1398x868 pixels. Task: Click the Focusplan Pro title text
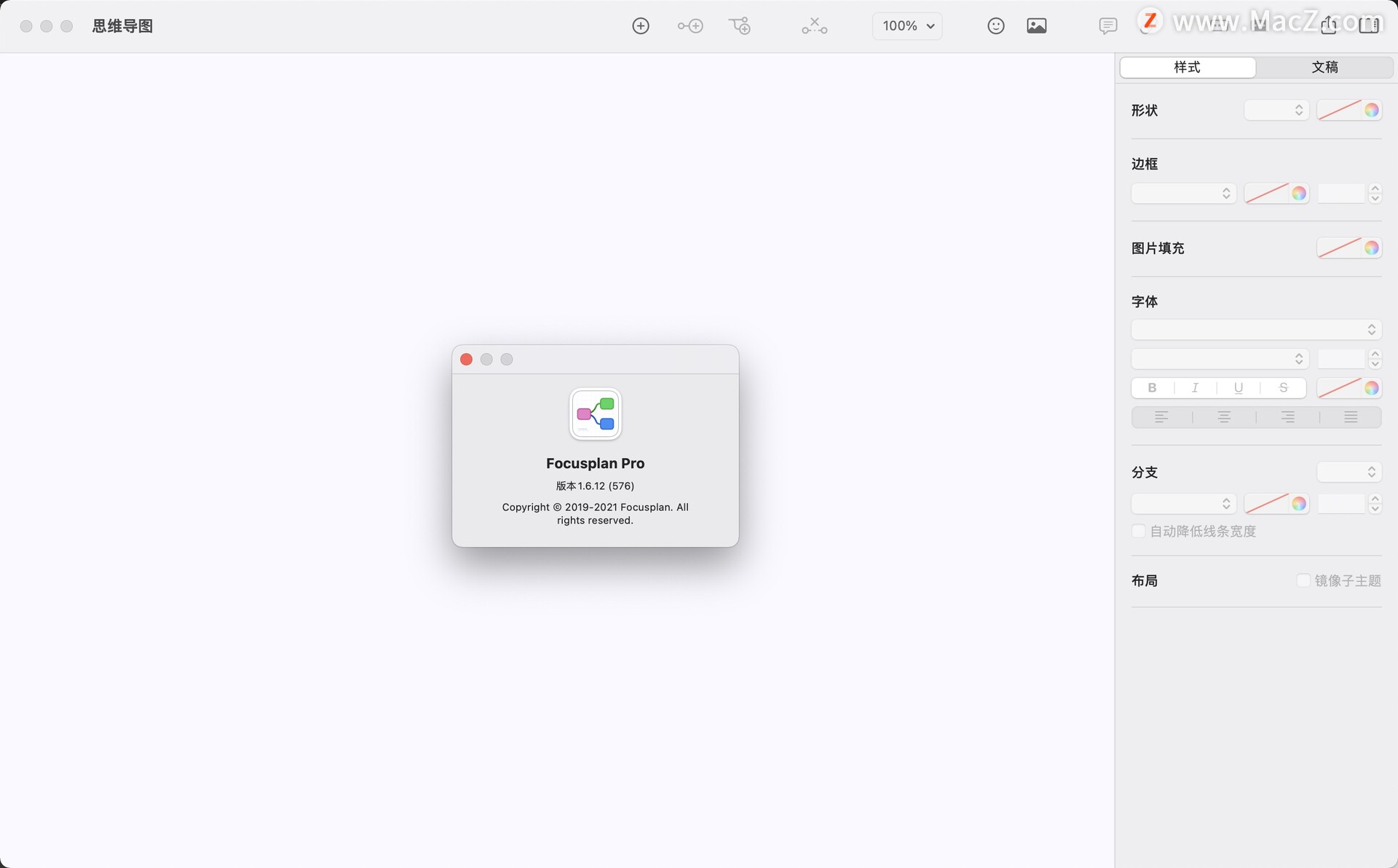(596, 463)
